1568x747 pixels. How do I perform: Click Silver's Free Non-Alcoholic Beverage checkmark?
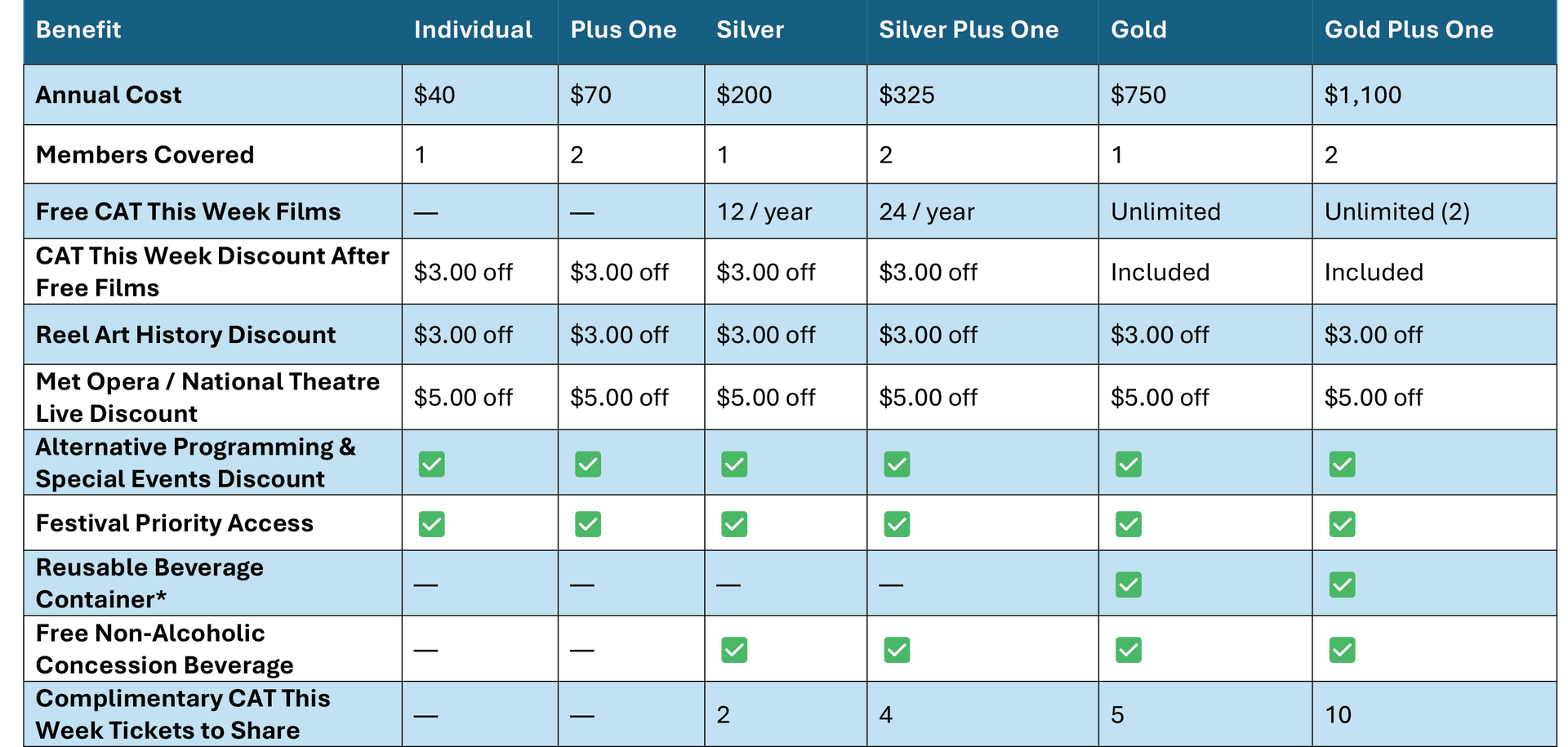click(x=734, y=650)
